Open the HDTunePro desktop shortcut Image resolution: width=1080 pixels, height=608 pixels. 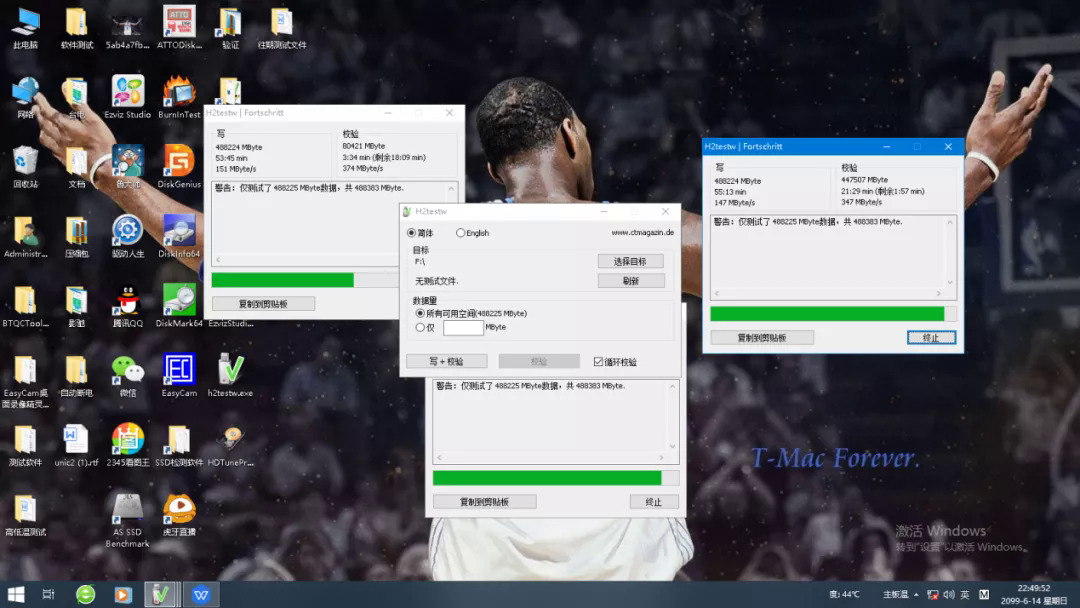(x=230, y=441)
